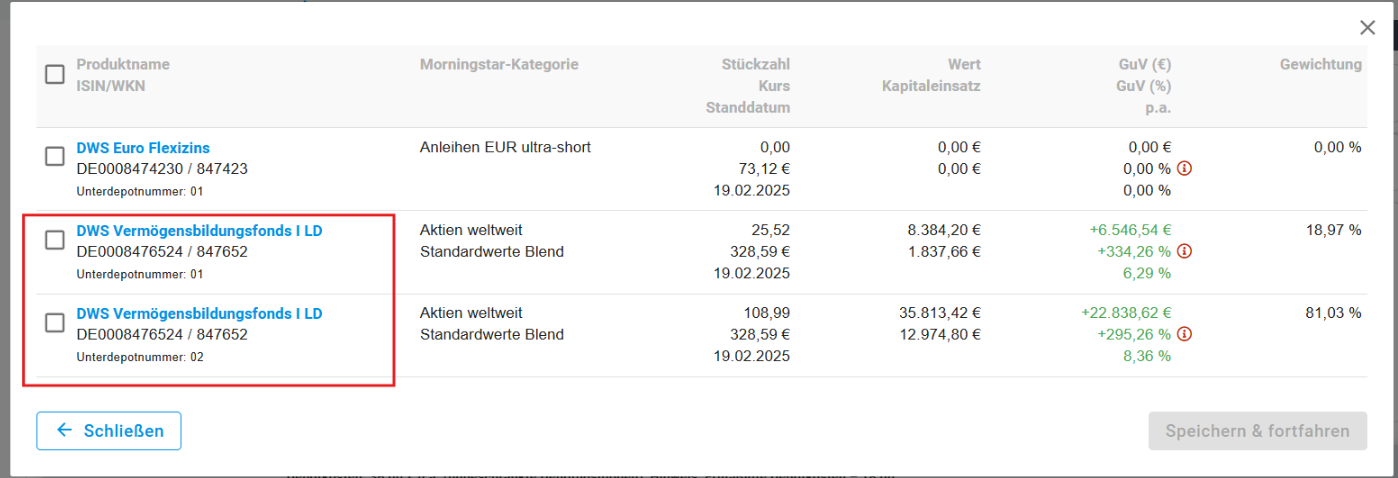The width and height of the screenshot is (1398, 478).
Task: Click the Morningstar-Kategorie column header
Action: pos(499,65)
